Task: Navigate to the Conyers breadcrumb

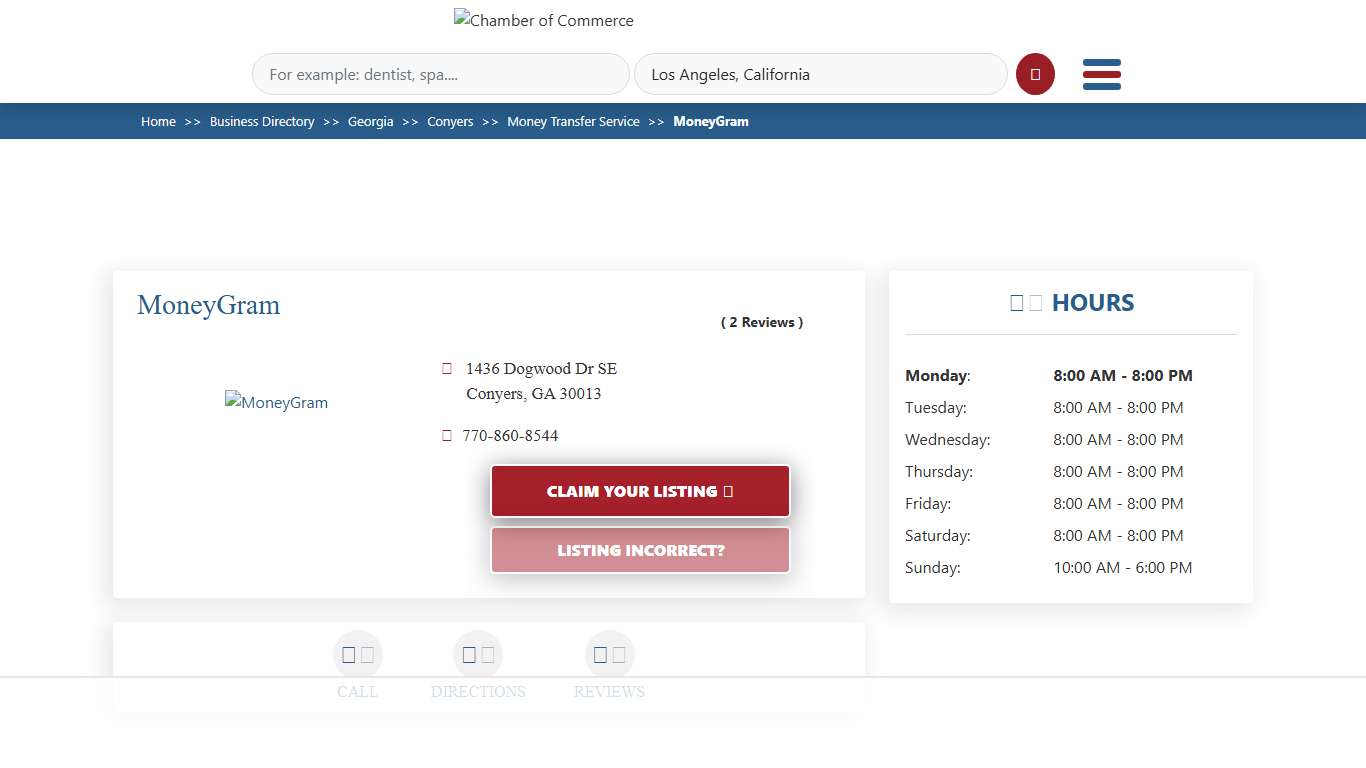Action: pos(450,121)
